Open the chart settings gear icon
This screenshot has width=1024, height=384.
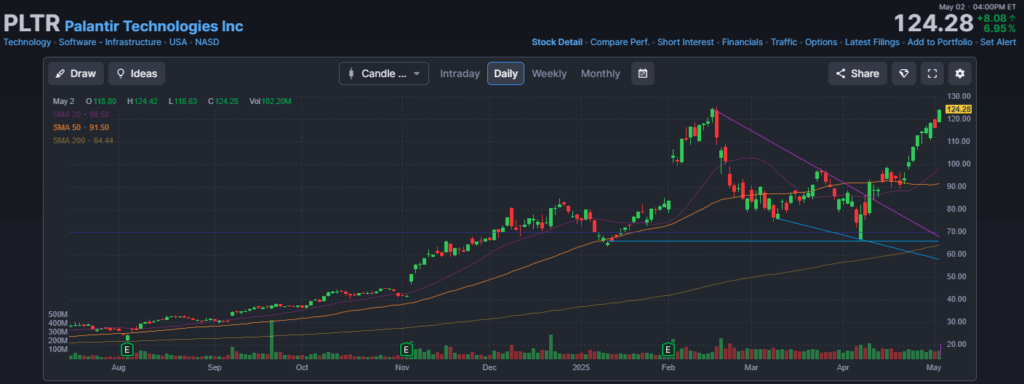point(959,74)
